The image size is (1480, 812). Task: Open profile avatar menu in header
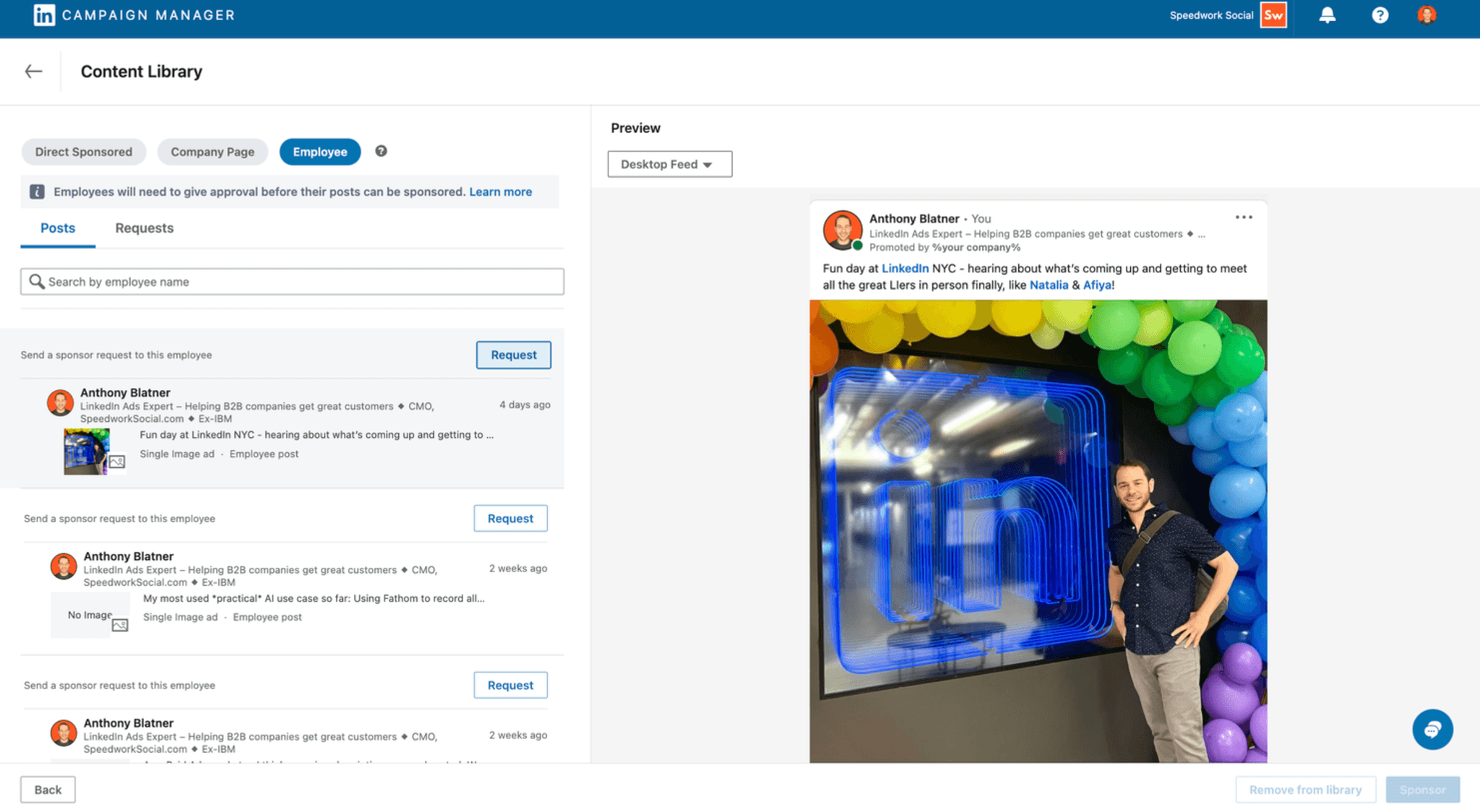tap(1427, 15)
